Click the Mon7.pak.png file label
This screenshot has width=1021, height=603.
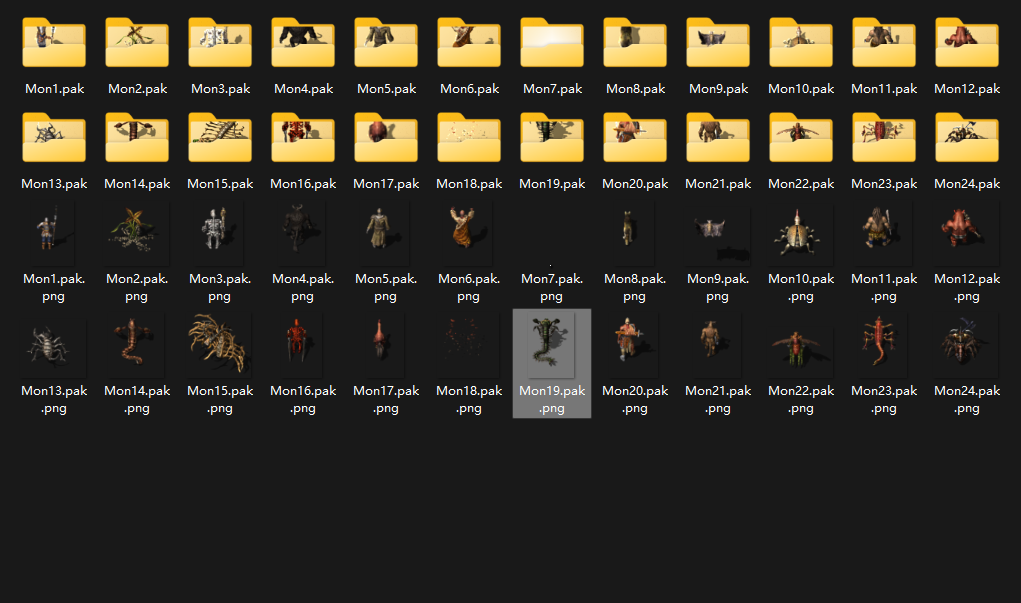point(552,288)
